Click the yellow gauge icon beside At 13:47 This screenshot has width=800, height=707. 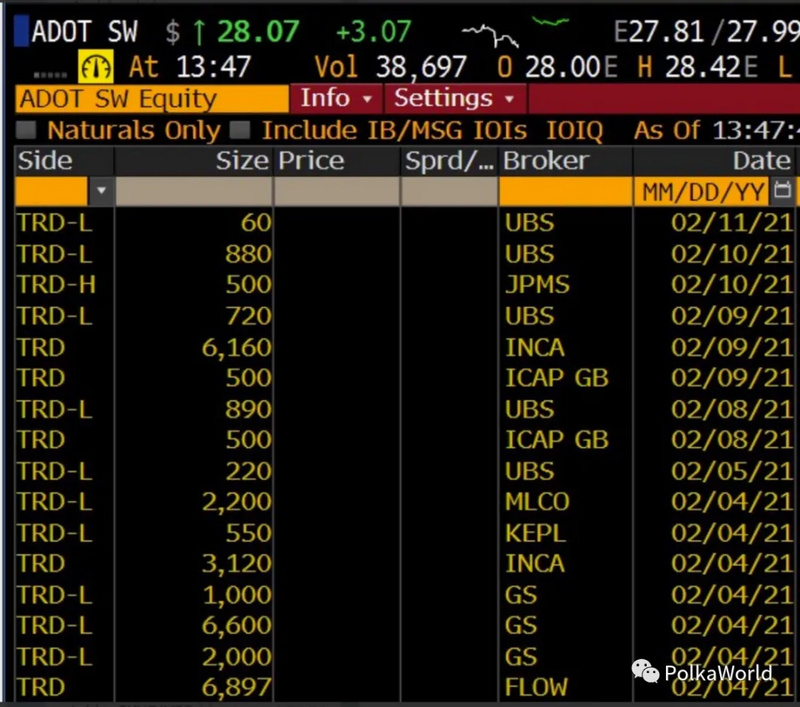95,67
